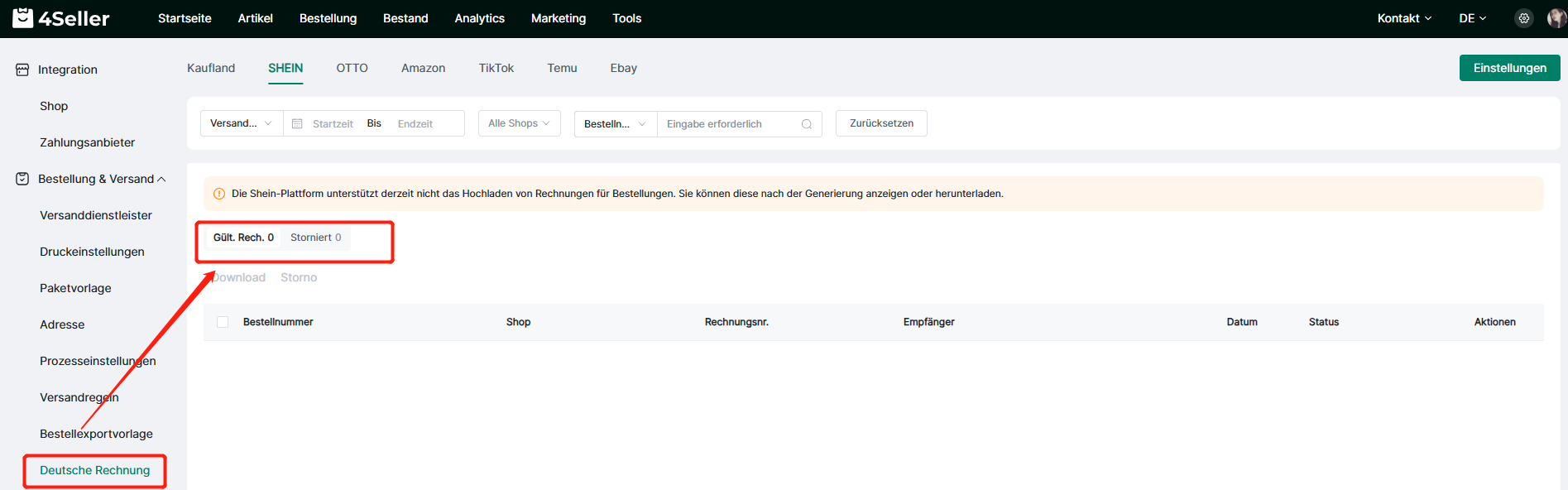Click the search magnifier icon in order field
Screen dimensions: 1568x490
[x=806, y=124]
